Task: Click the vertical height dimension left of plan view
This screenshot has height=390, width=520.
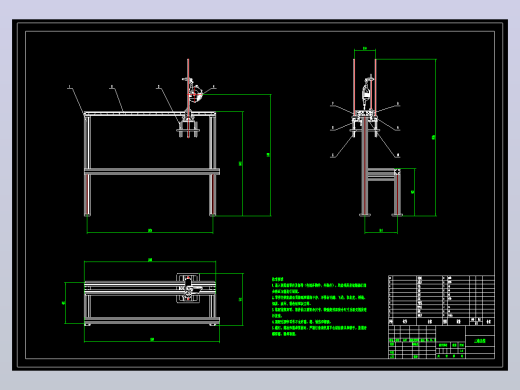Action: click(x=64, y=303)
